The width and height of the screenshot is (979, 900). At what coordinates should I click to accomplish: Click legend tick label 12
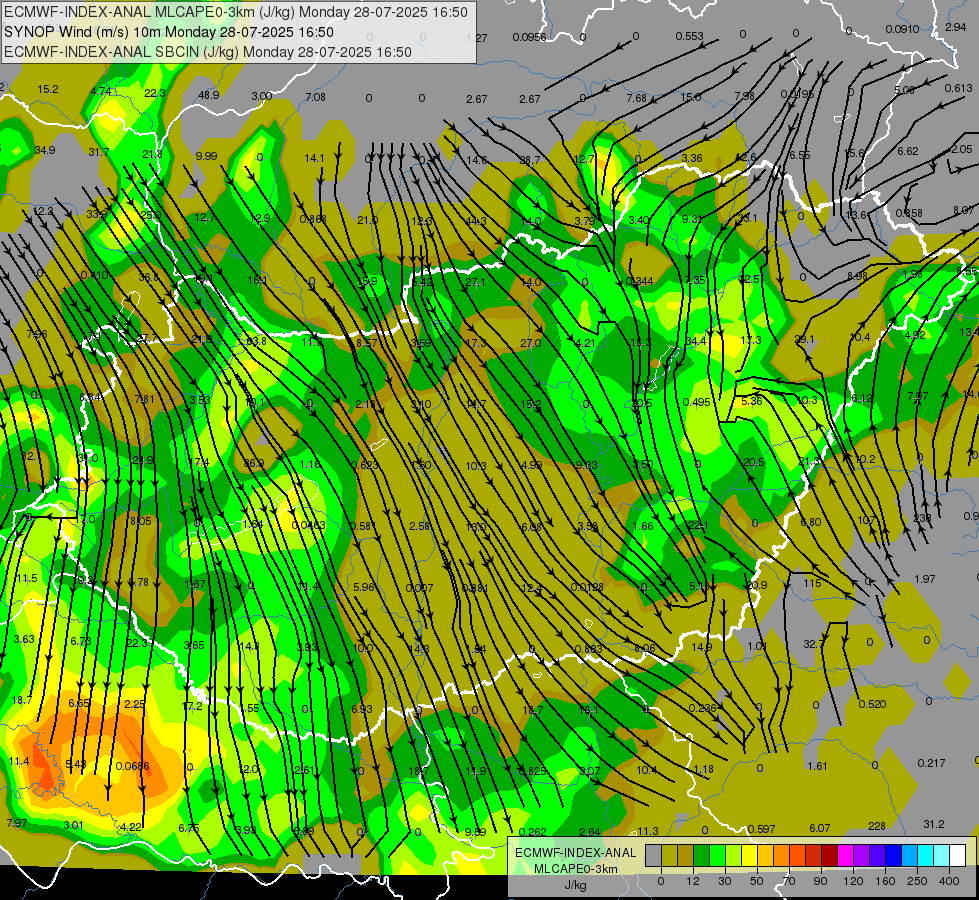coord(692,881)
